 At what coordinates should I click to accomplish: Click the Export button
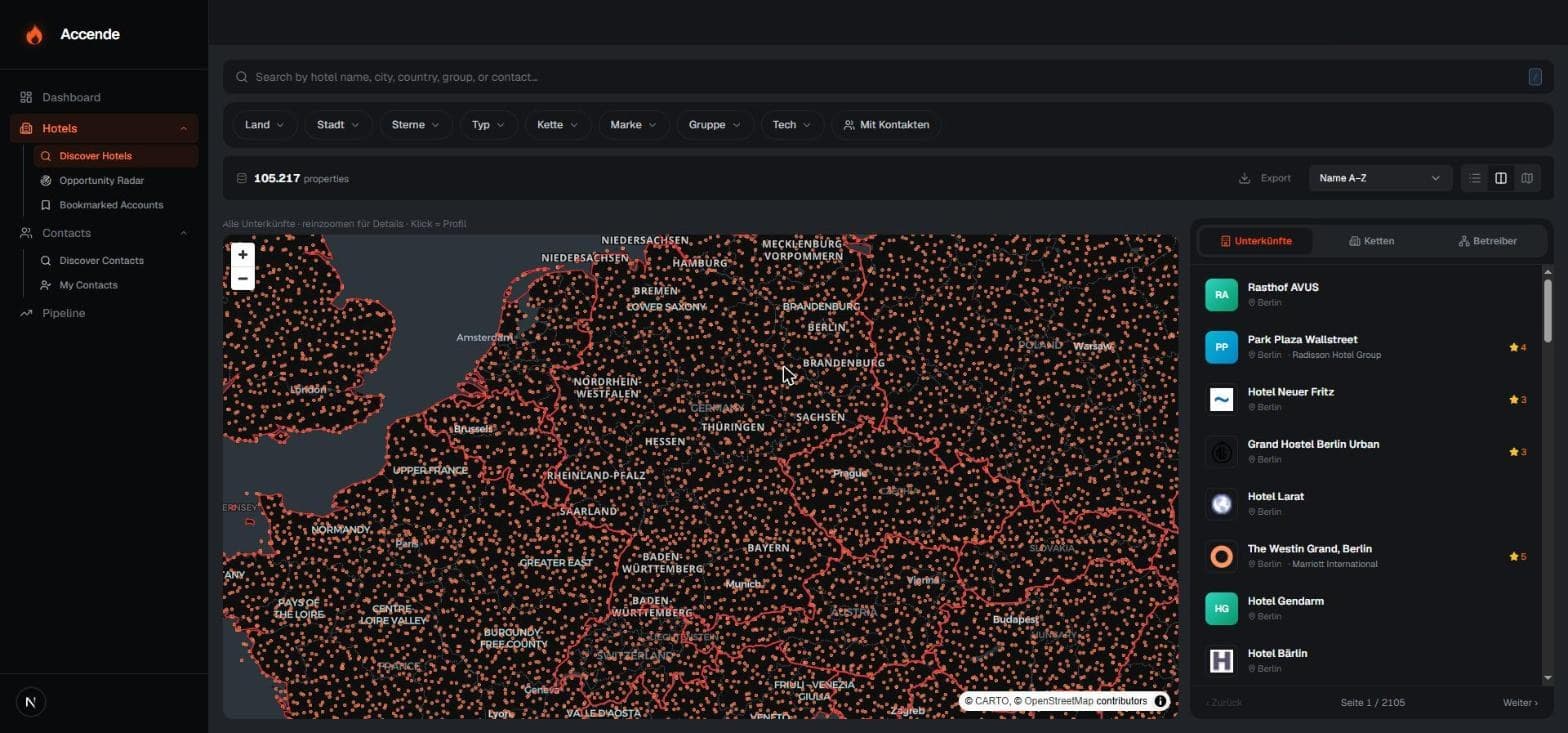1265,178
